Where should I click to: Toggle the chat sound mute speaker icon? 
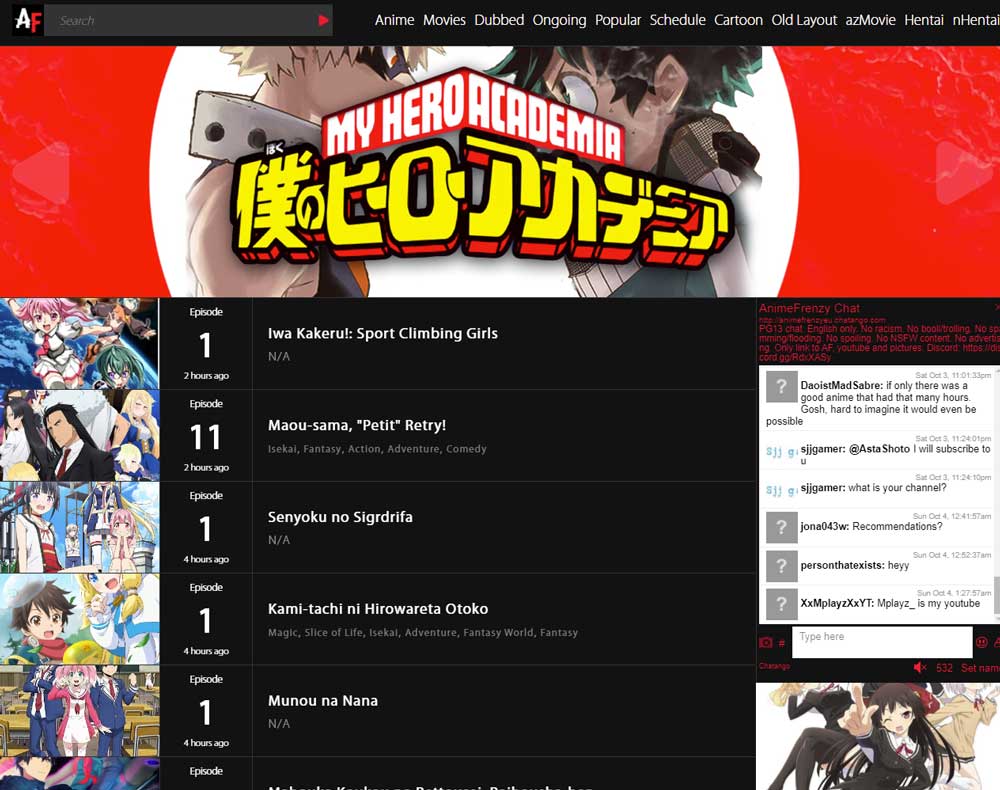tap(920, 667)
